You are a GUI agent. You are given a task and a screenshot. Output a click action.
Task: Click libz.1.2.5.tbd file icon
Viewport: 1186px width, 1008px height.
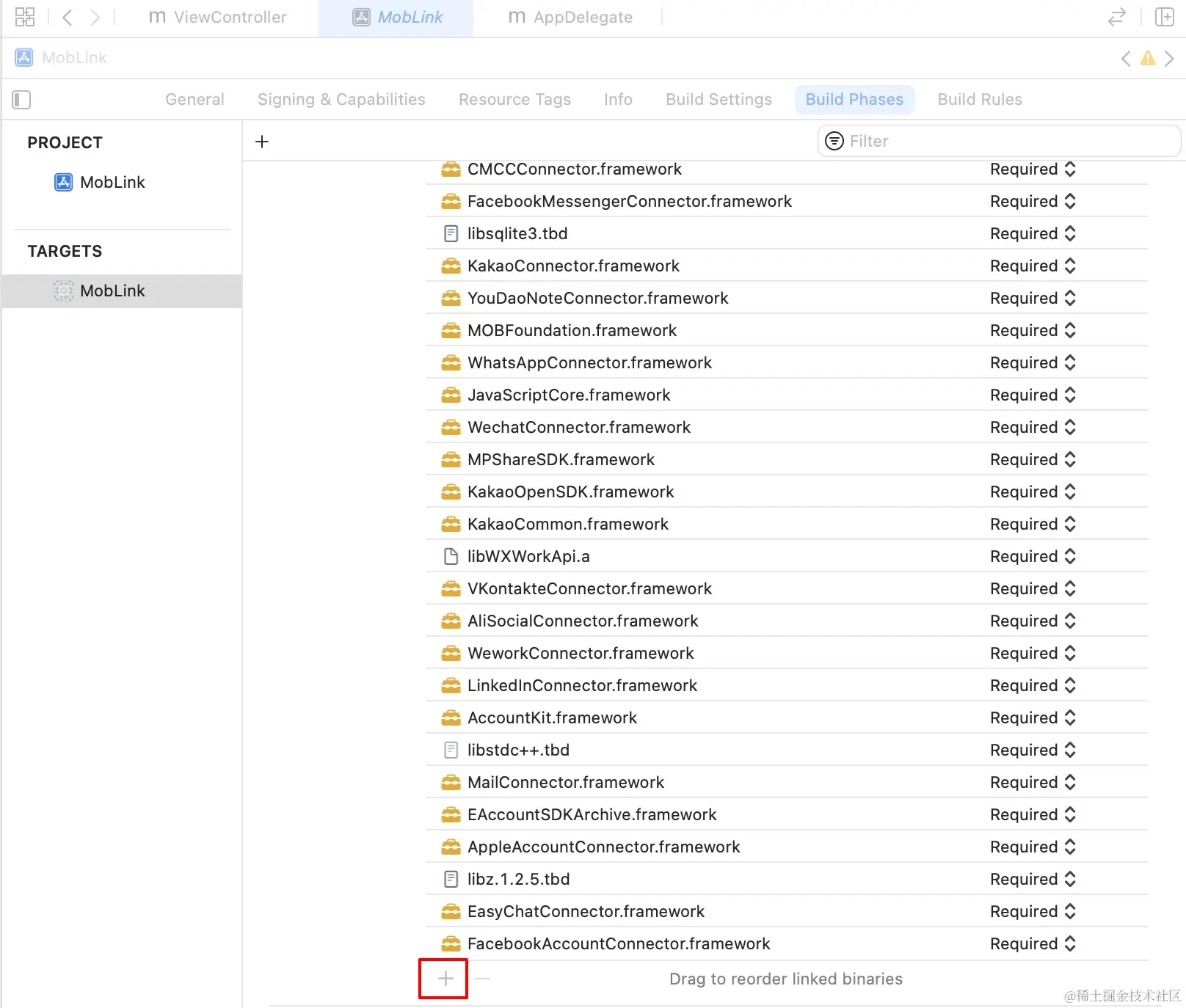[x=451, y=879]
